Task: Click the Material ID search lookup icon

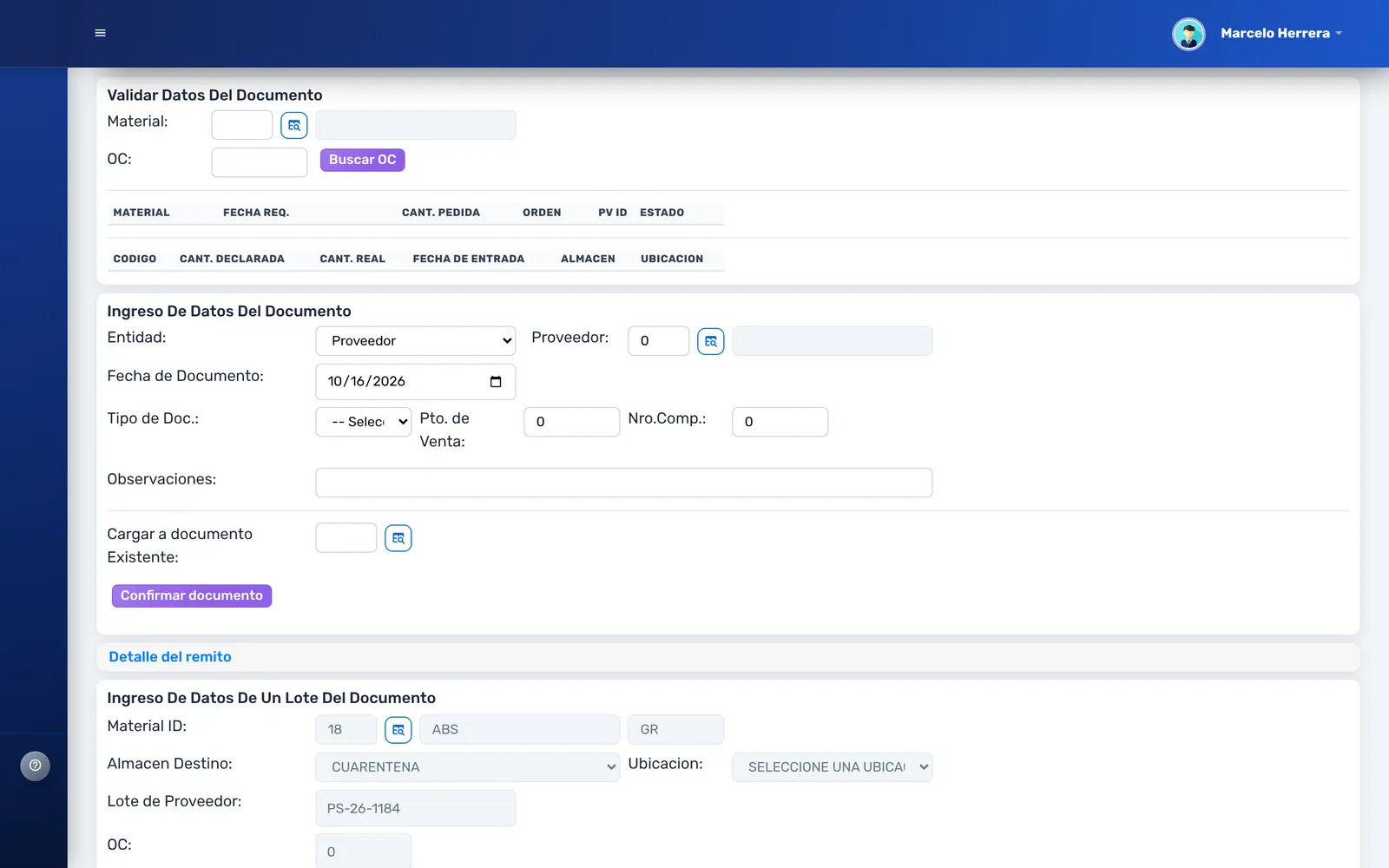Action: coord(398,730)
